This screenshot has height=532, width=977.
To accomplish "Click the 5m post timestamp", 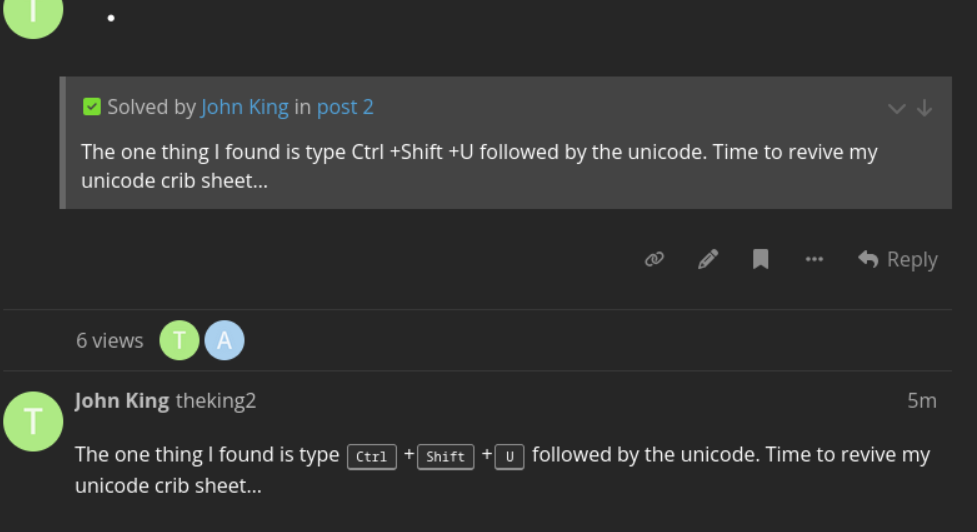I will click(x=921, y=401).
